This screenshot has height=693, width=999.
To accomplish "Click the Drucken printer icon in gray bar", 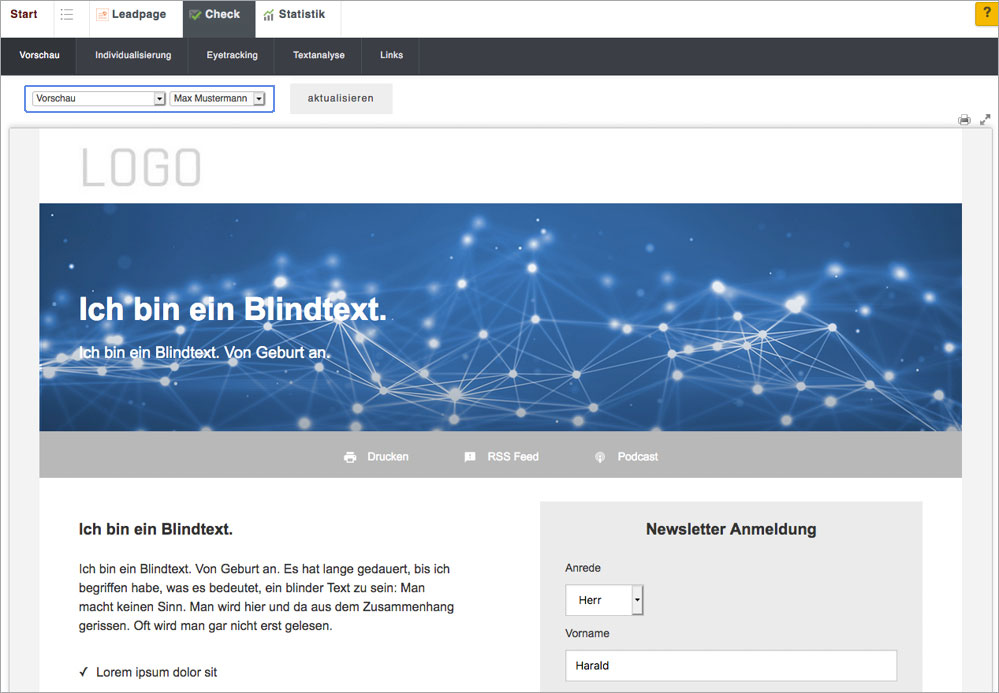I will (x=350, y=457).
